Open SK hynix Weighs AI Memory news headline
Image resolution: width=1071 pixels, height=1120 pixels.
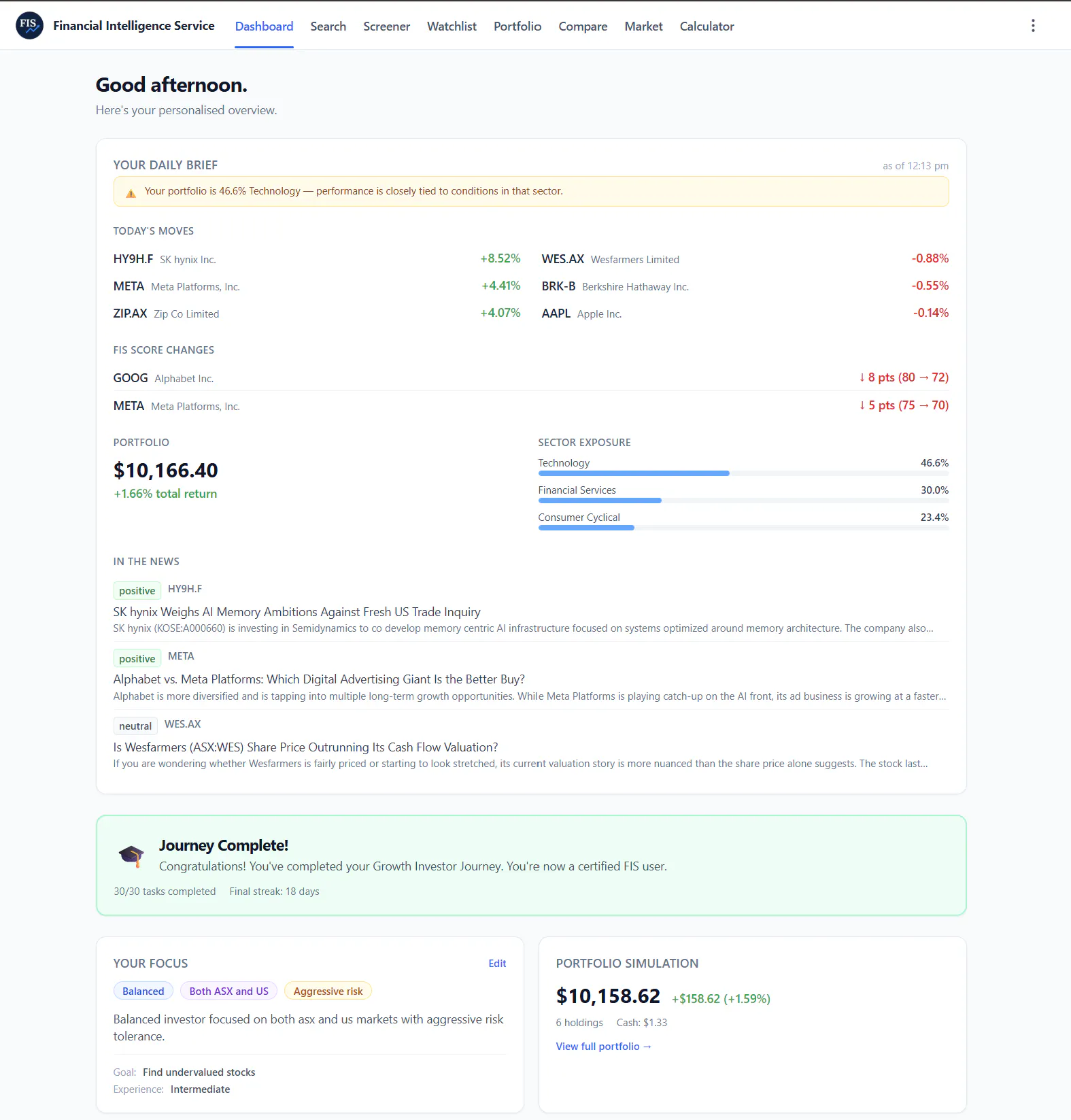(297, 612)
